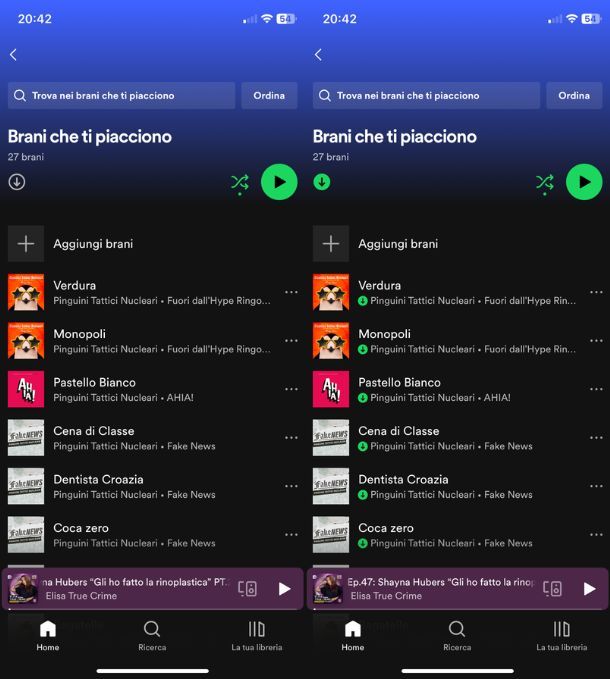Tap the plus icon for Aggiungi brani, left screen
This screenshot has height=679, width=610.
pyautogui.click(x=26, y=243)
